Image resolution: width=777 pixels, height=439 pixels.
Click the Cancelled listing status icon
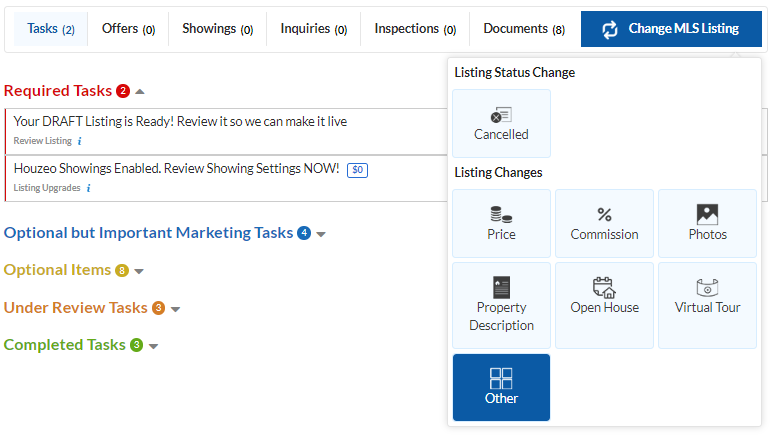click(x=501, y=115)
